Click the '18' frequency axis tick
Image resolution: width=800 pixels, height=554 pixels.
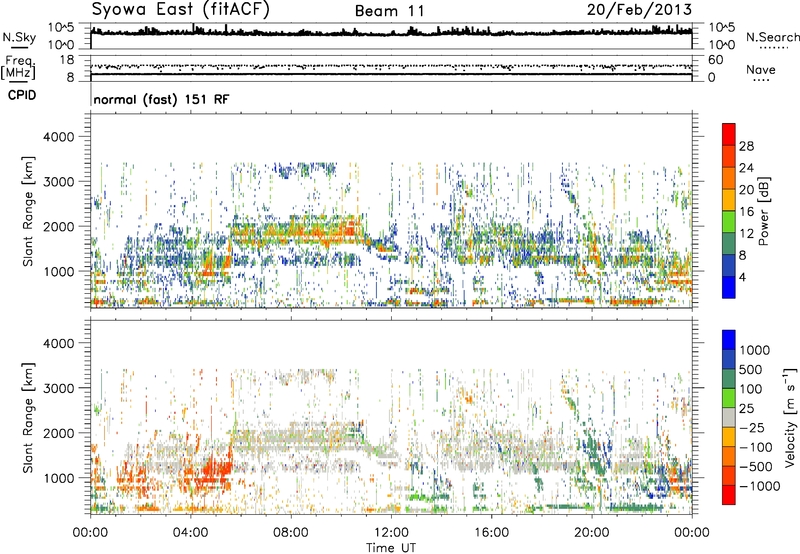(67, 60)
